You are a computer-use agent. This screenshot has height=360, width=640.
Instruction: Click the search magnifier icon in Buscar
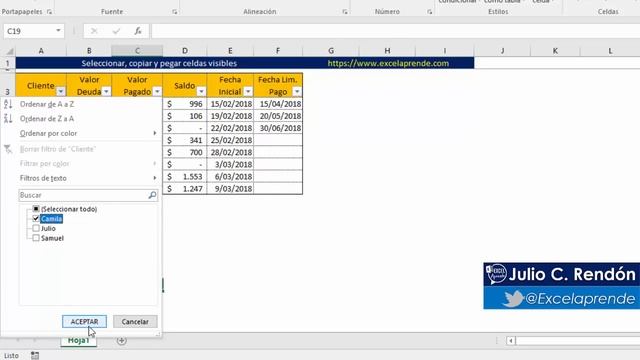tap(152, 195)
